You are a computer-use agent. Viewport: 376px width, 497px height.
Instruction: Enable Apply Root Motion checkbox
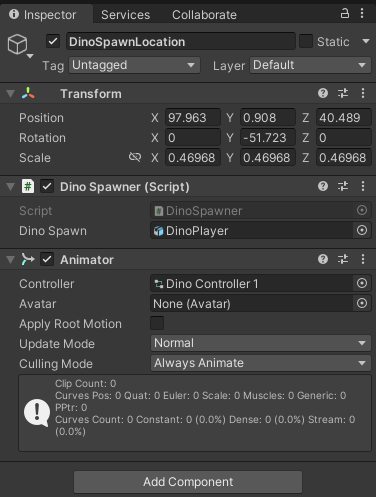click(x=157, y=323)
